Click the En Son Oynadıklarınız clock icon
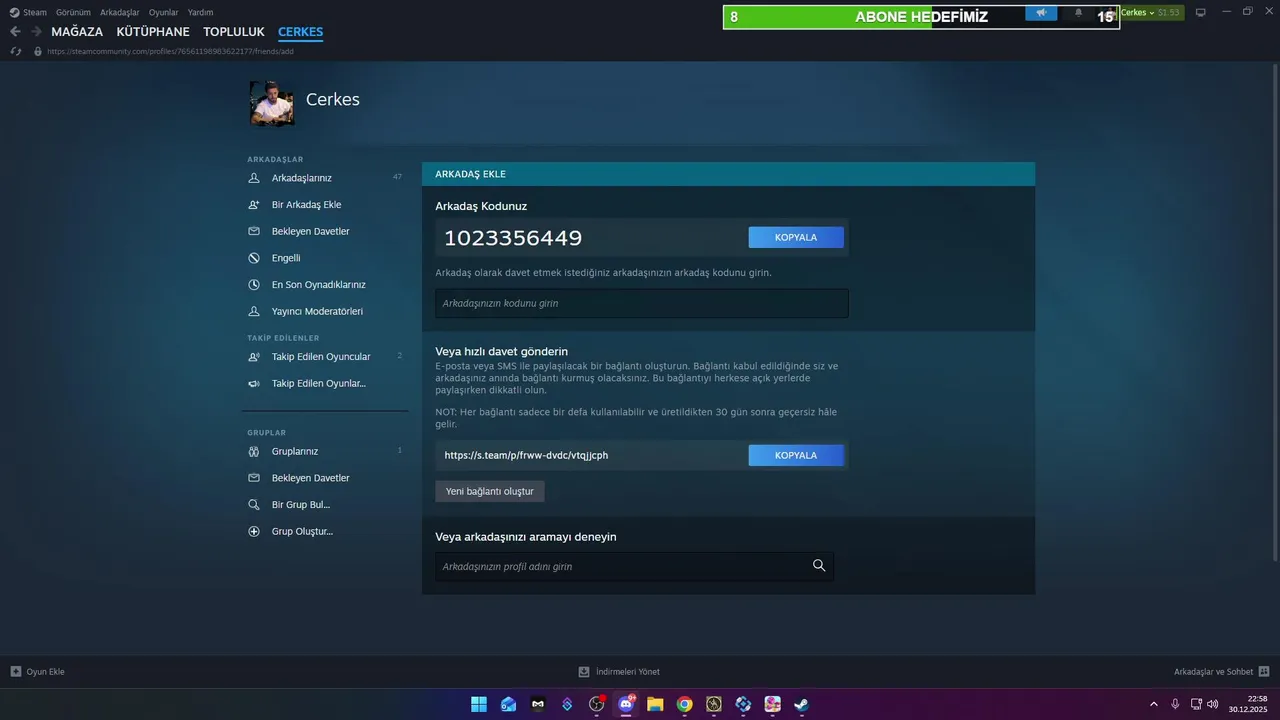 254,285
